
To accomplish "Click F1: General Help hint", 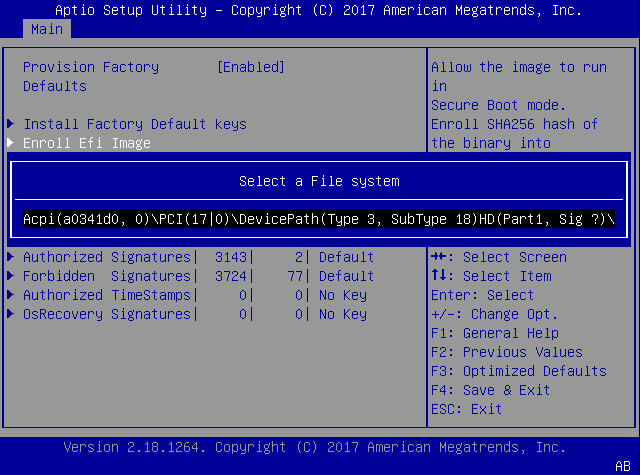I will pyautogui.click(x=495, y=333).
